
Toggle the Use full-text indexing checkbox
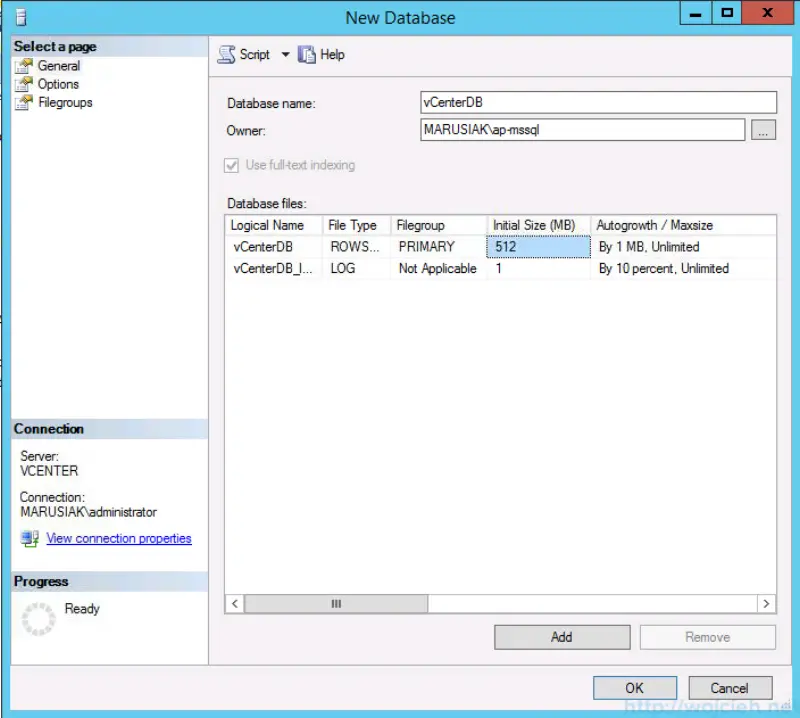[231, 165]
